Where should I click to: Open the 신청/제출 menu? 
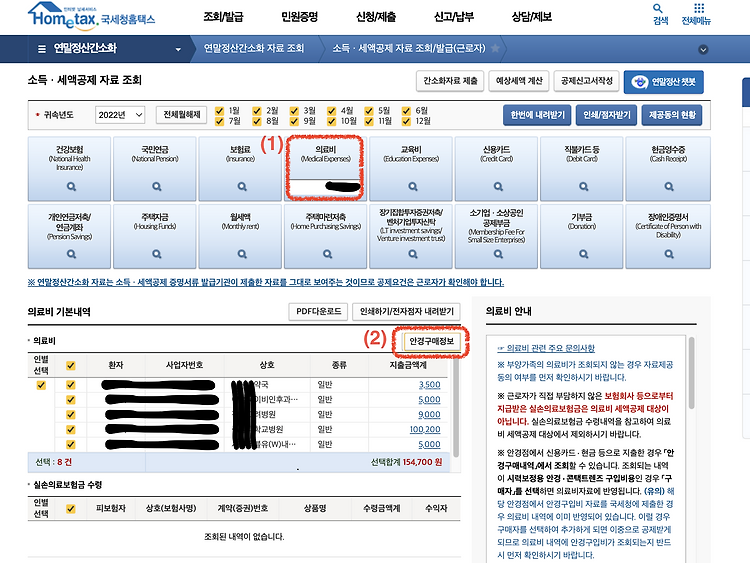[x=376, y=17]
